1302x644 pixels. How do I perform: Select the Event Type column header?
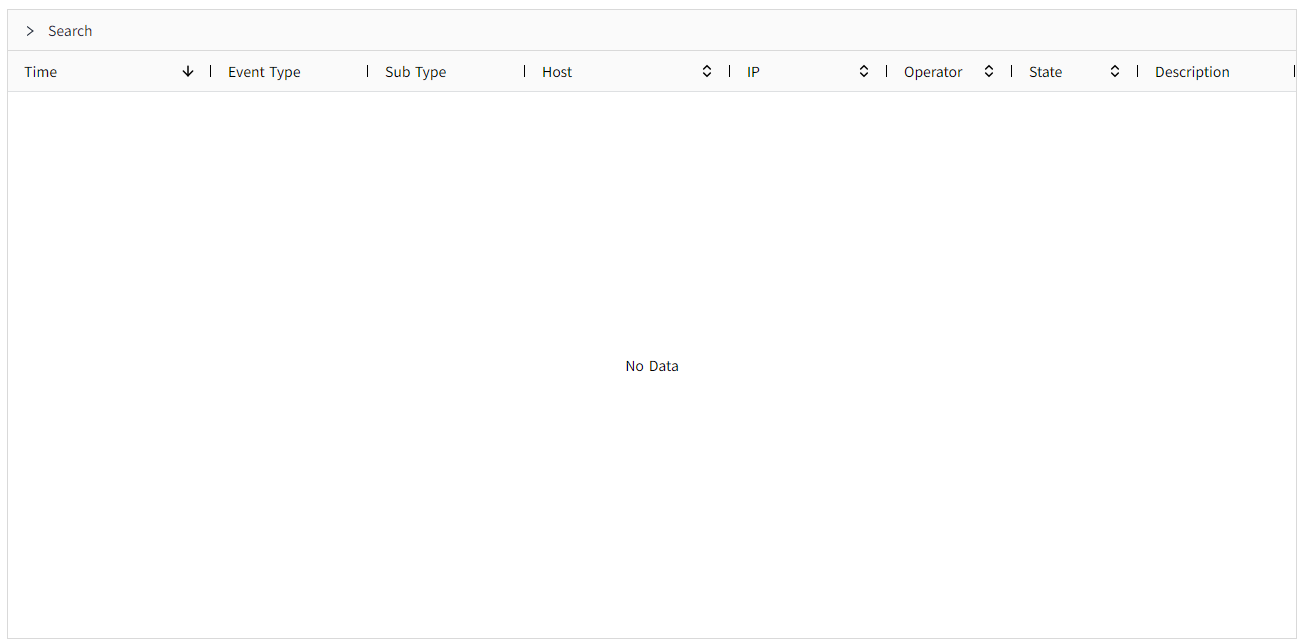[x=264, y=72]
